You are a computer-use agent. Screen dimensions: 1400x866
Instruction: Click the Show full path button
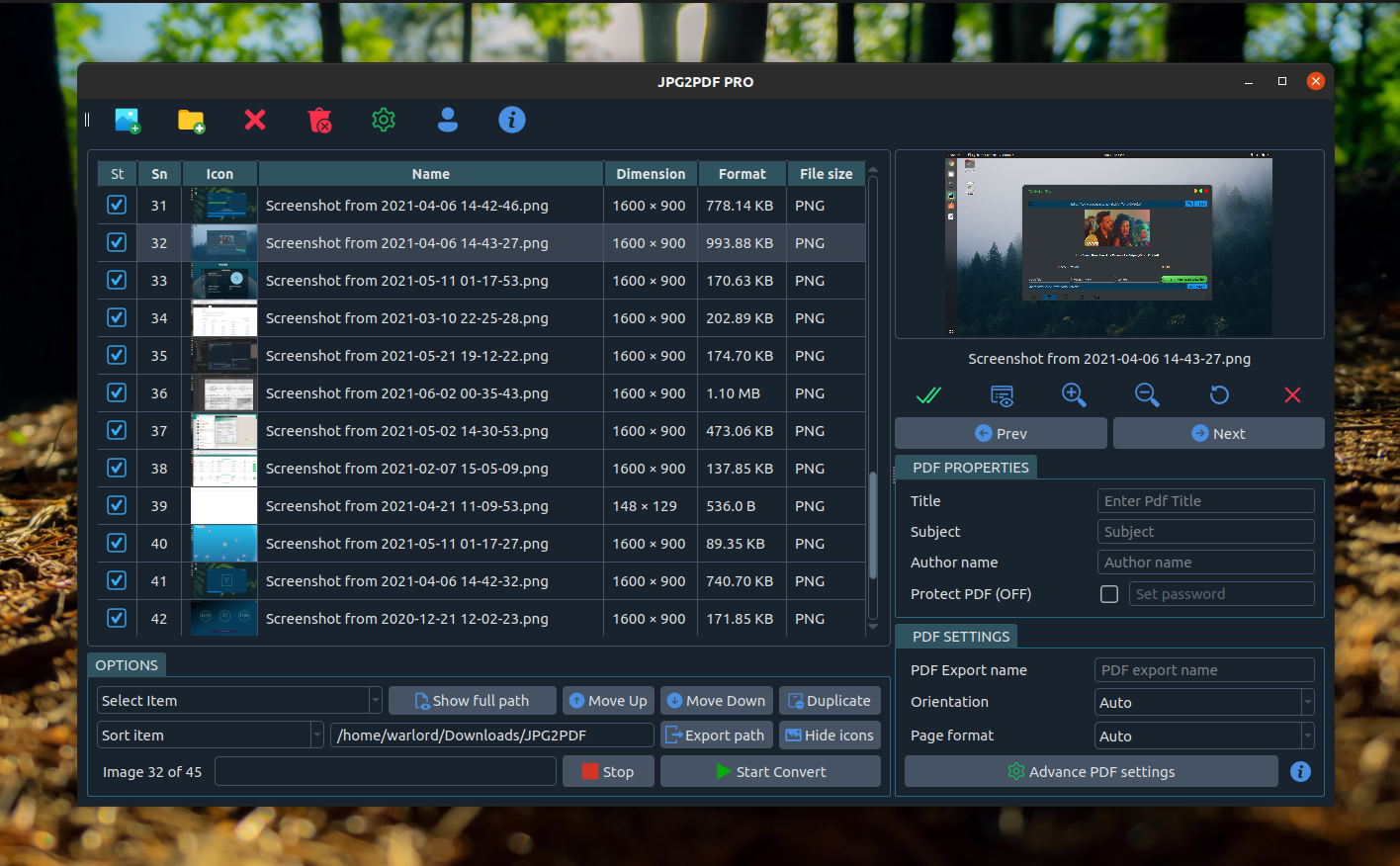tap(473, 701)
